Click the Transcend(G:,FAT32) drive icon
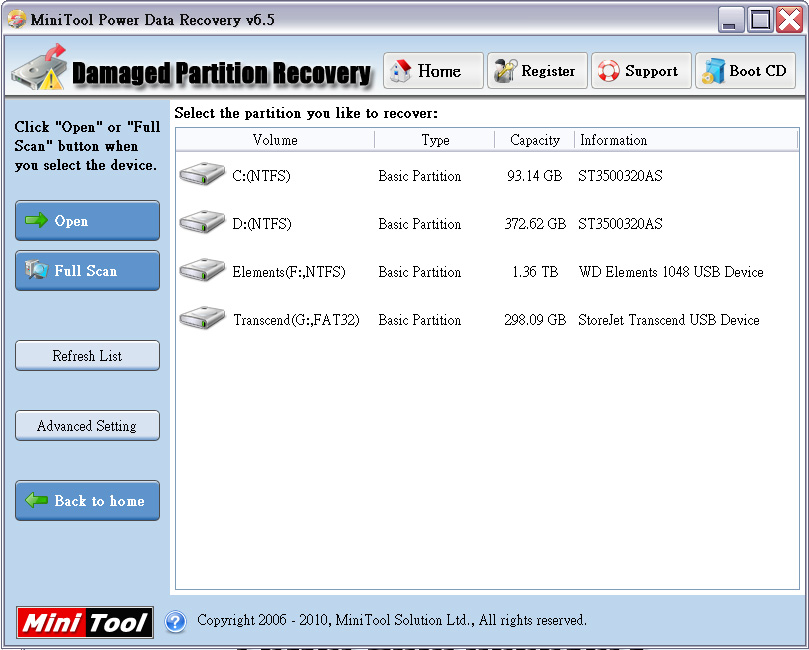The height and width of the screenshot is (650, 809). click(x=202, y=318)
